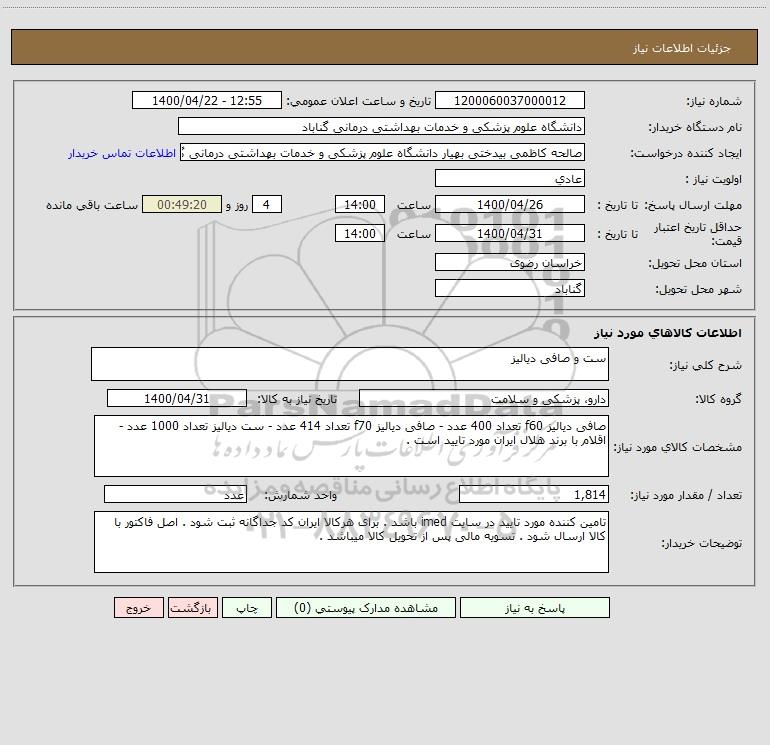Click the goods group field دارو، پزشکی و سلامت
The width and height of the screenshot is (770, 745).
(x=484, y=398)
